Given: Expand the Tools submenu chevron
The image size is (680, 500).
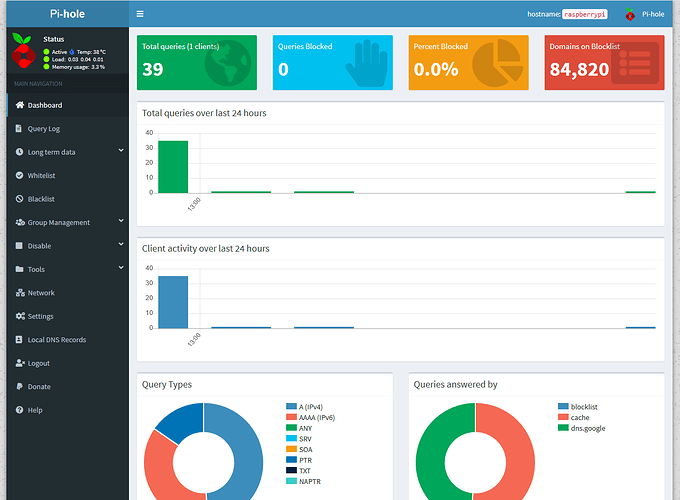Looking at the screenshot, I should tap(121, 268).
